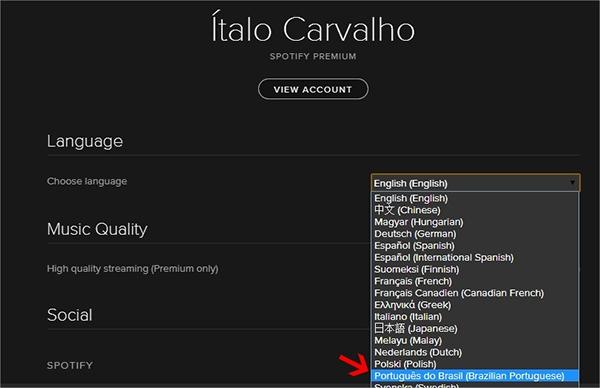This screenshot has height=388, width=600.
Task: Select Español (International Spanish) option
Action: tap(474, 258)
